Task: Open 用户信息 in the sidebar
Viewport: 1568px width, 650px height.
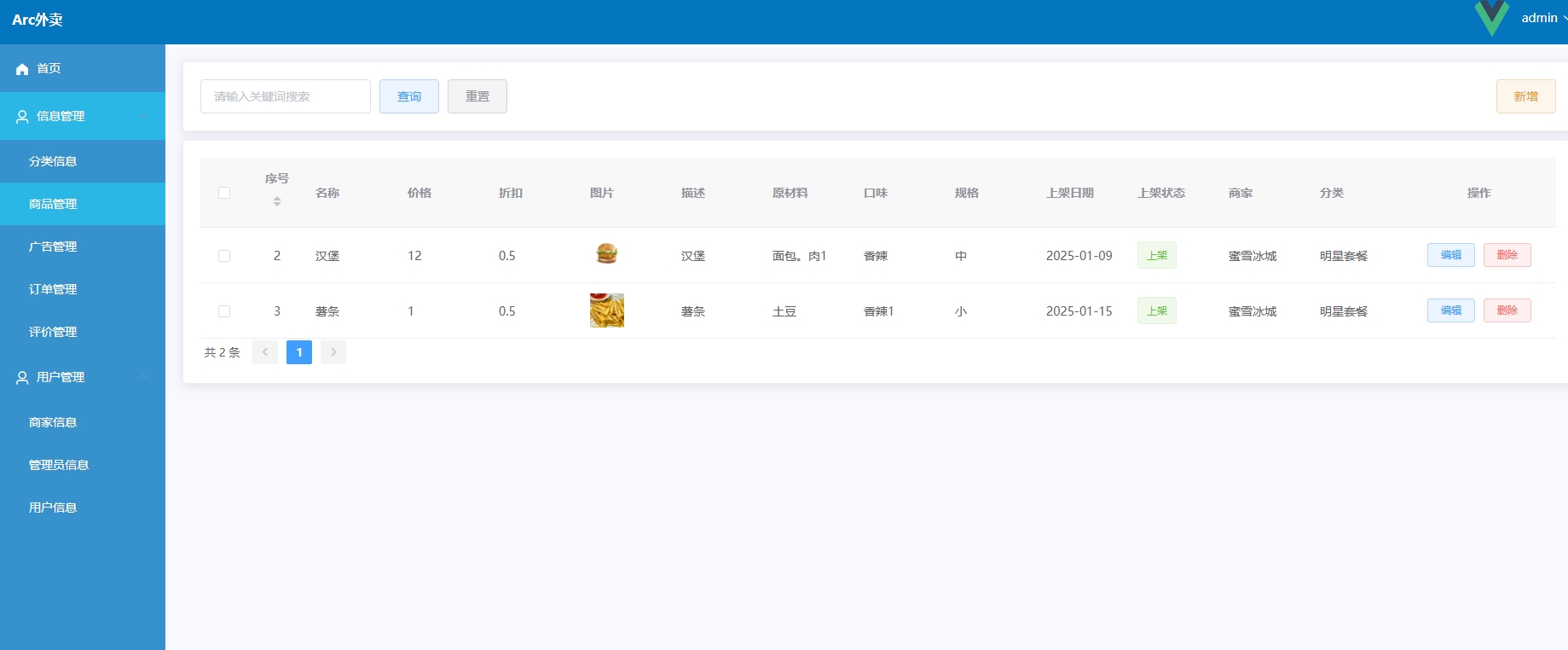Action: pyautogui.click(x=83, y=508)
